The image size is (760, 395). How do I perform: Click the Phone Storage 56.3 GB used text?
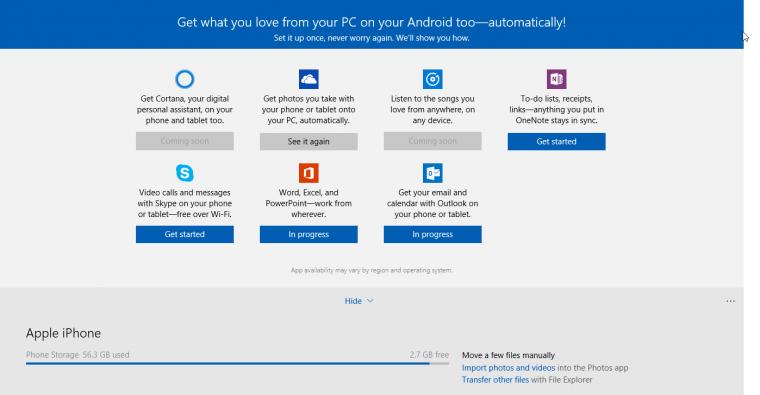point(78,355)
